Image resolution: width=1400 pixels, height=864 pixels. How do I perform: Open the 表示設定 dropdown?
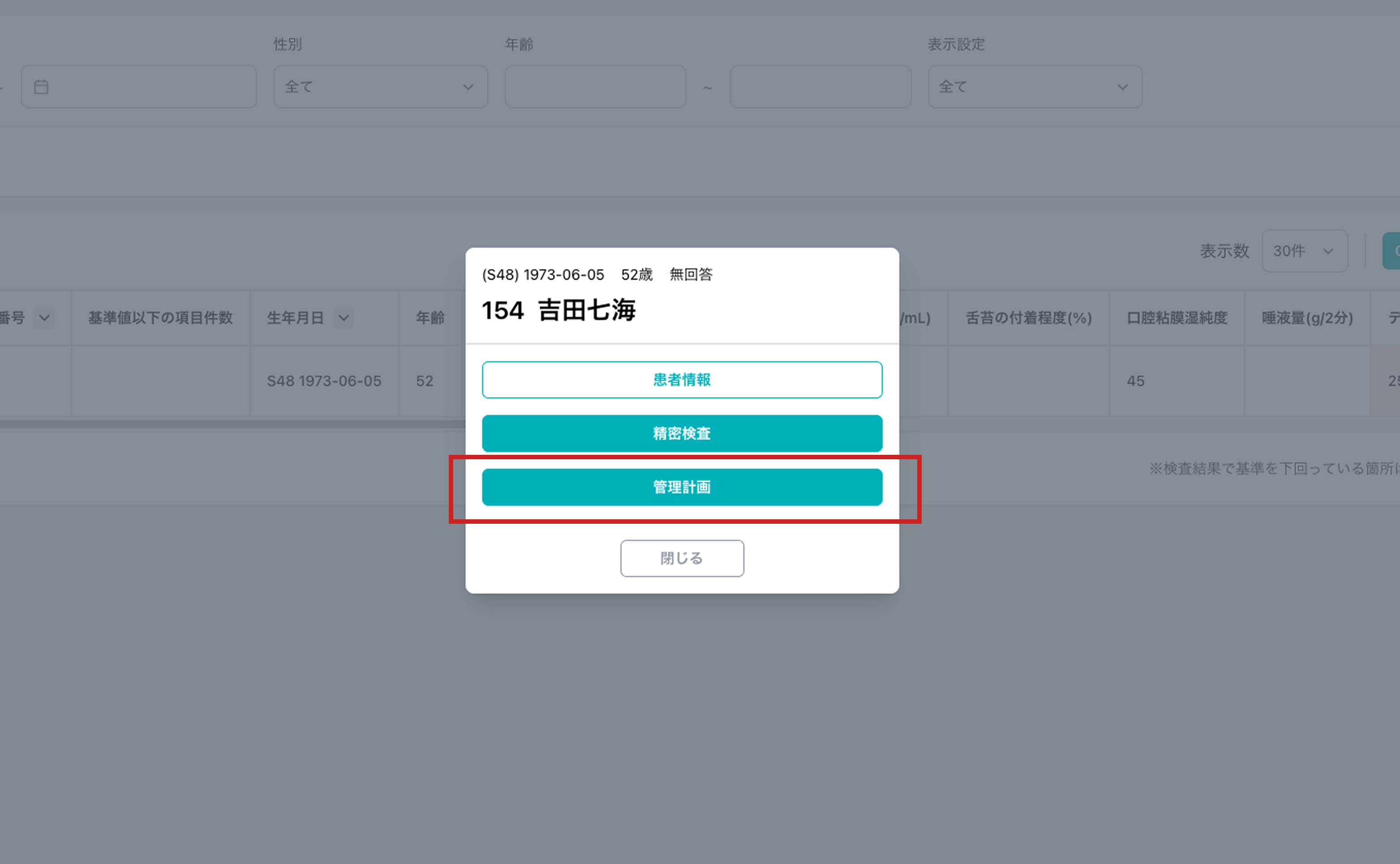(x=1035, y=87)
